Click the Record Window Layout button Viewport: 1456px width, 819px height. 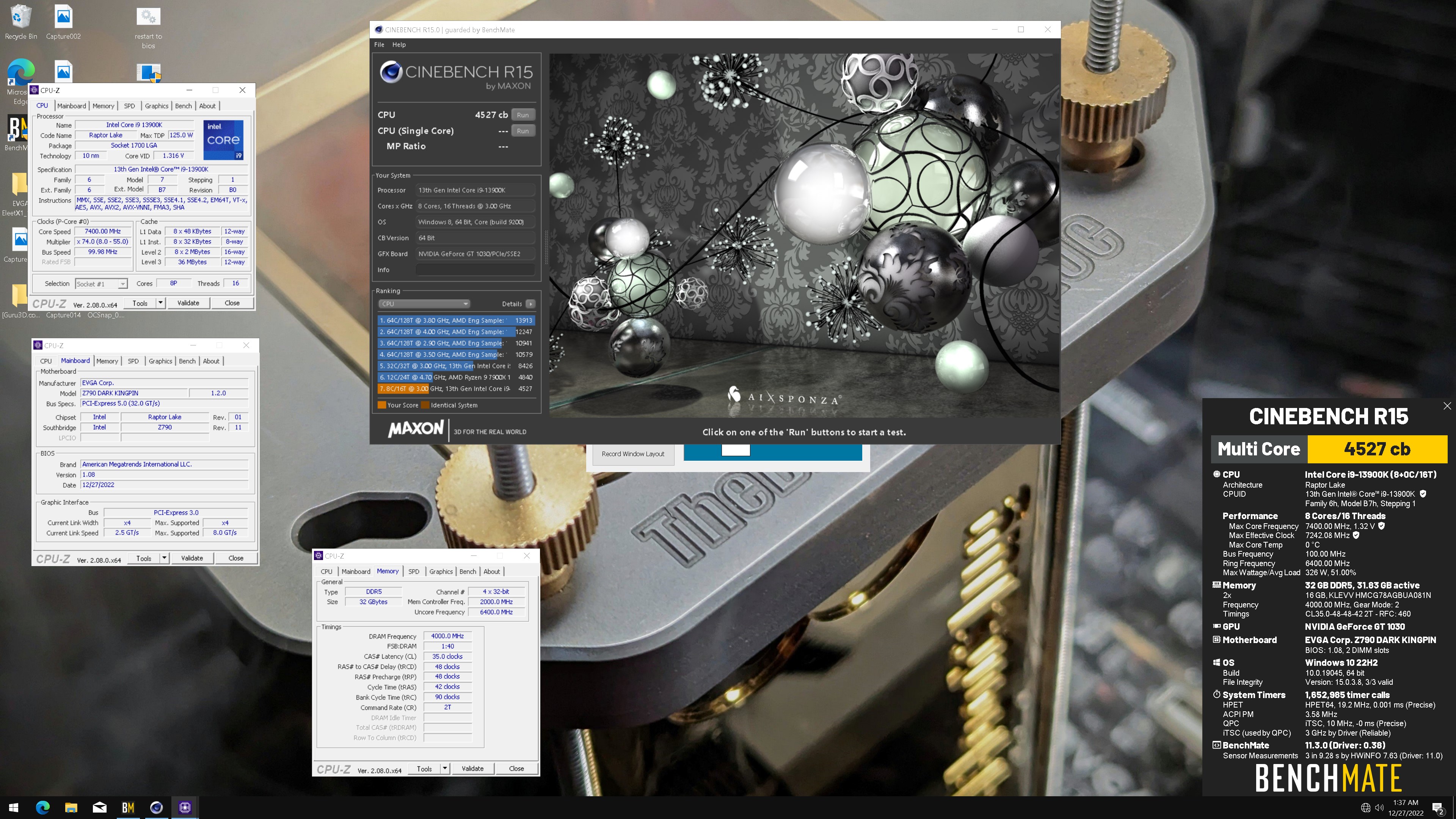point(633,454)
